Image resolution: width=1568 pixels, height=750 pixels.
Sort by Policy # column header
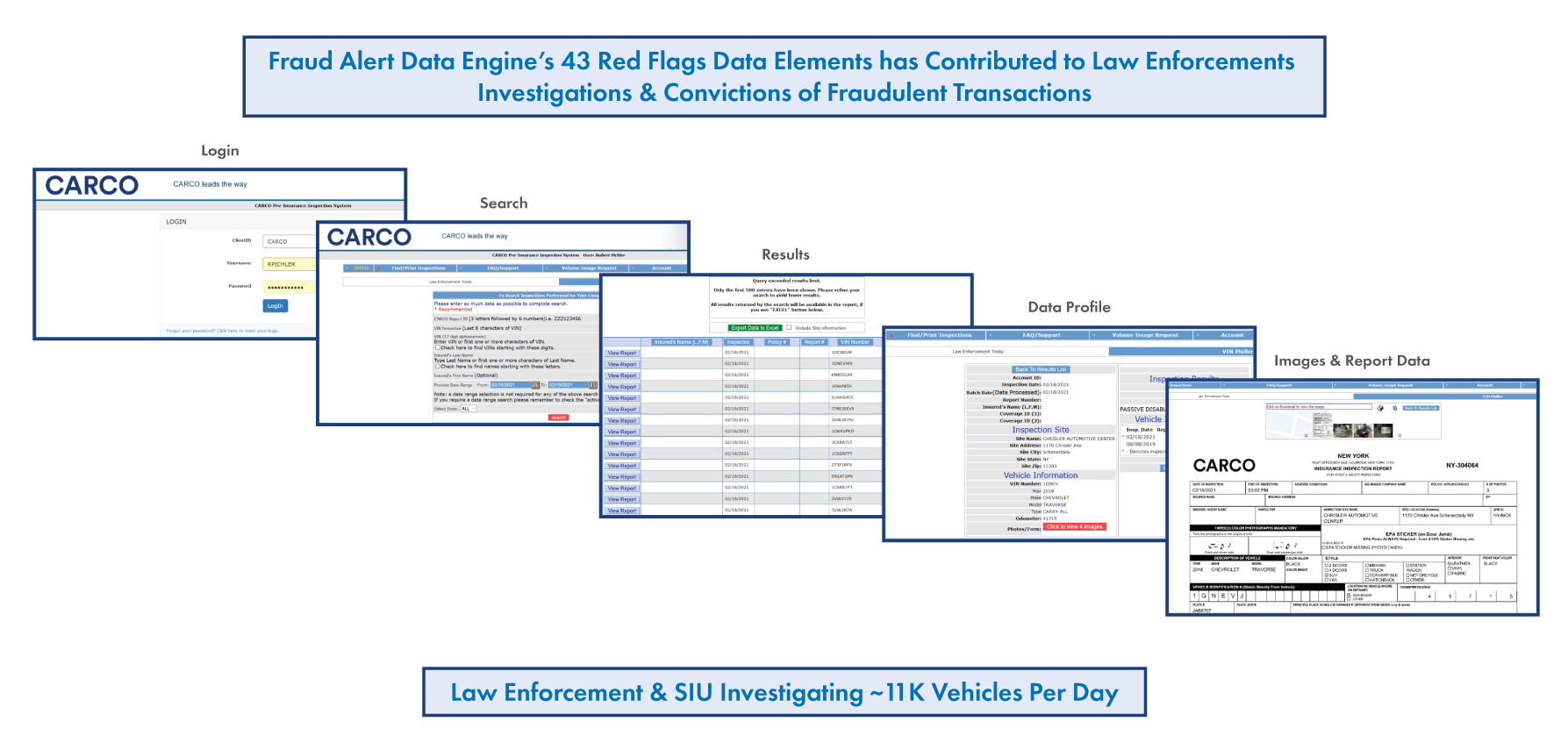click(x=777, y=342)
